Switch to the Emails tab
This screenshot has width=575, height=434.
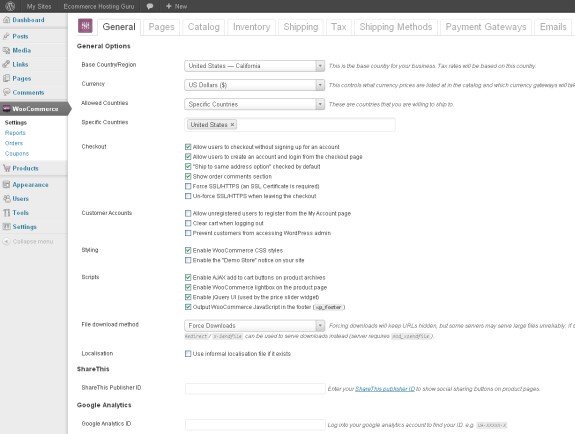(553, 27)
